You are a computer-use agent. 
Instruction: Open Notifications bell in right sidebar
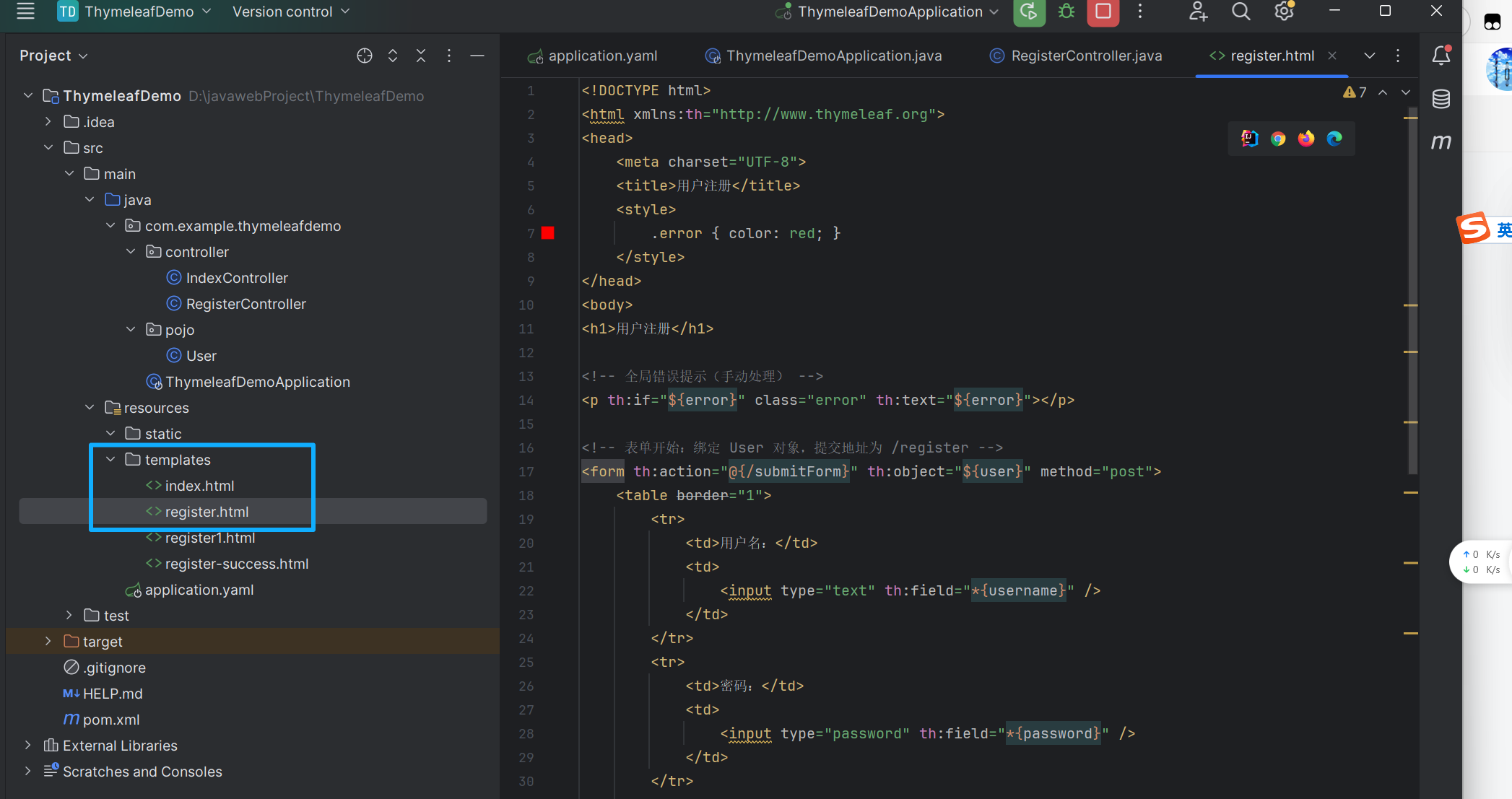[1441, 56]
